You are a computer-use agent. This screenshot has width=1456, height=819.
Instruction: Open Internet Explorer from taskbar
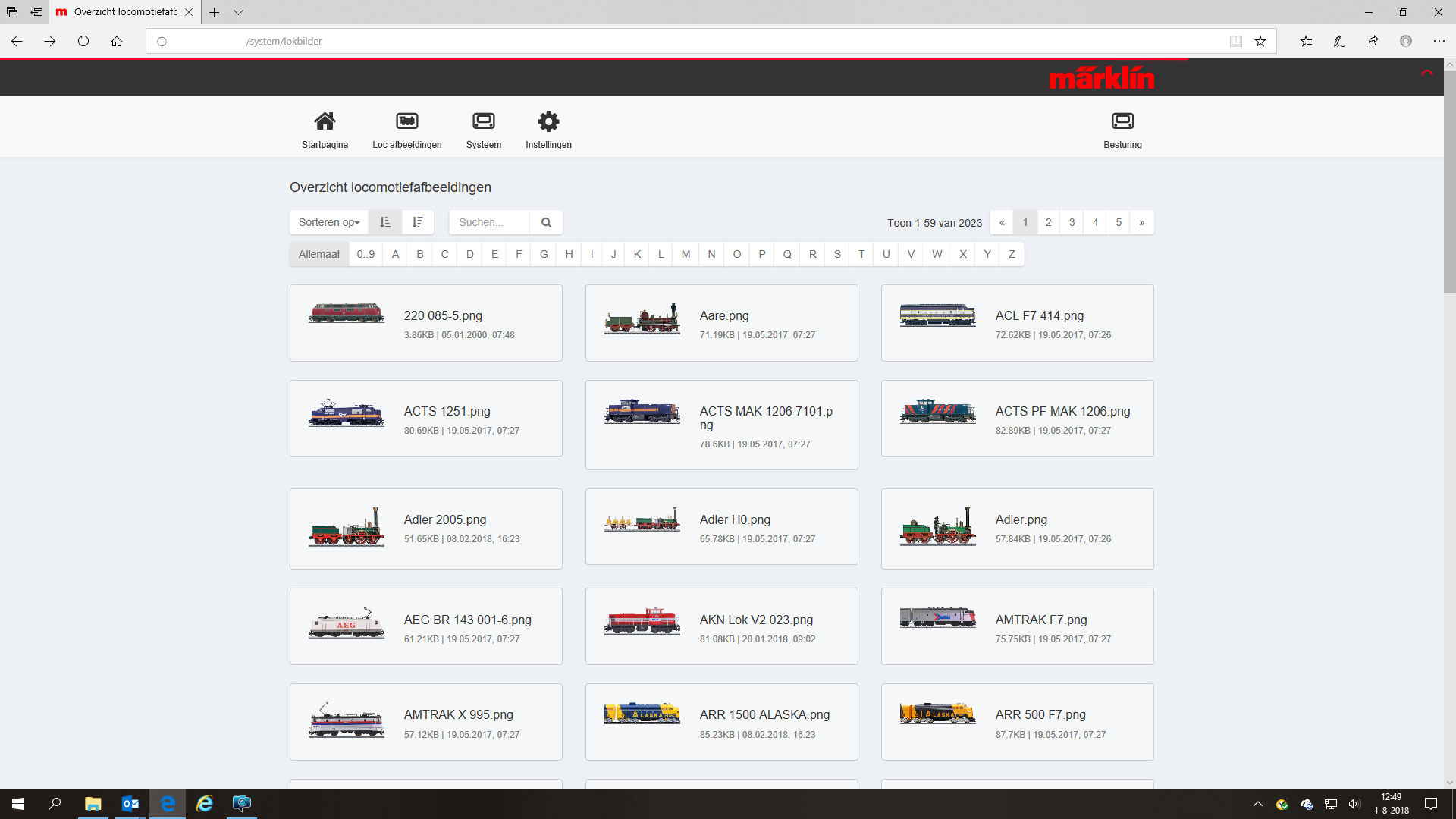coord(205,804)
